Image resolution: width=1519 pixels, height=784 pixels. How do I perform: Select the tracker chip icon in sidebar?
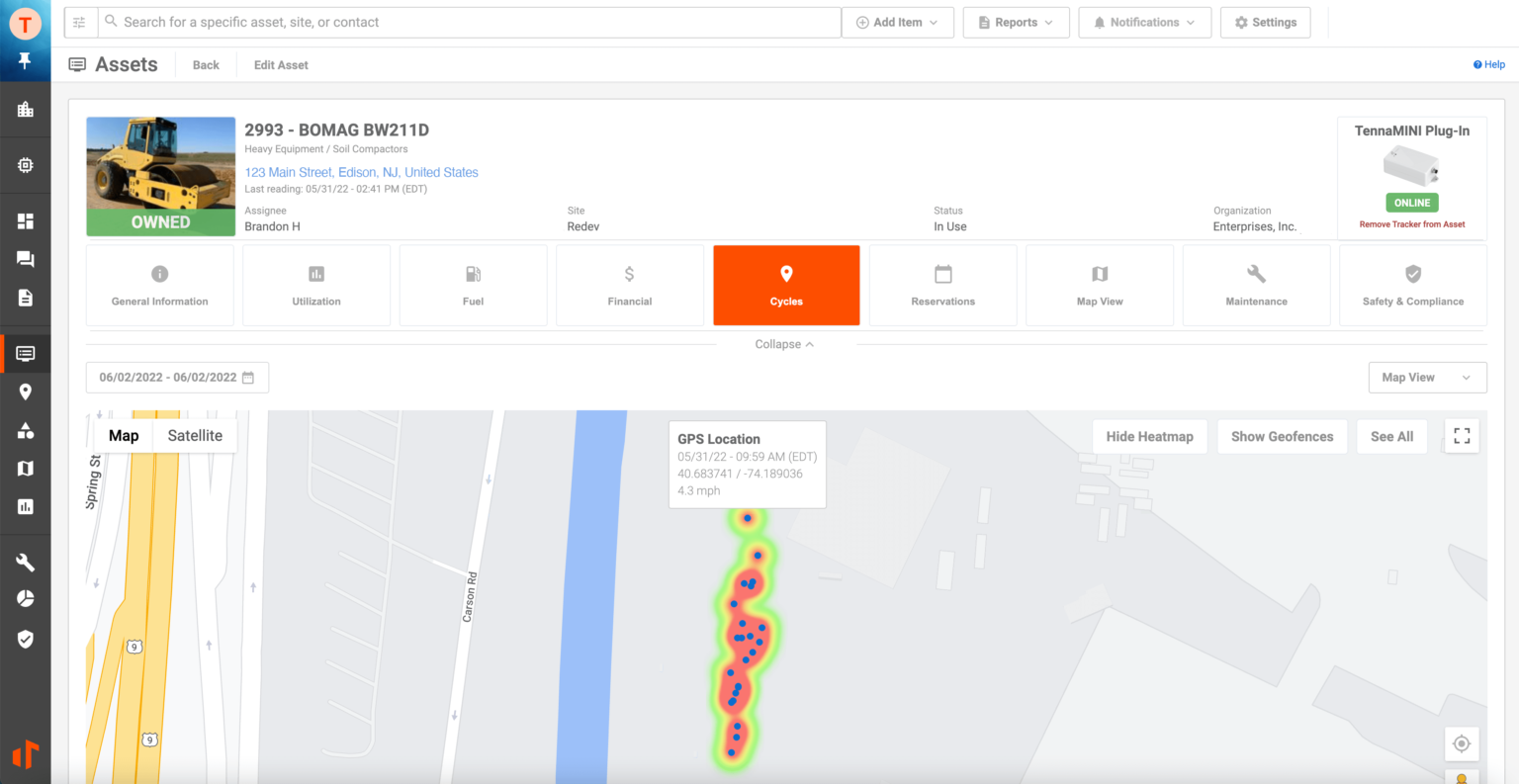[25, 165]
